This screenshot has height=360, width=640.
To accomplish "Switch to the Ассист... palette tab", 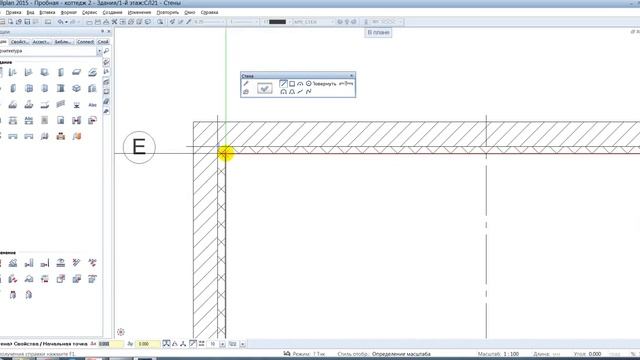I will [41, 42].
